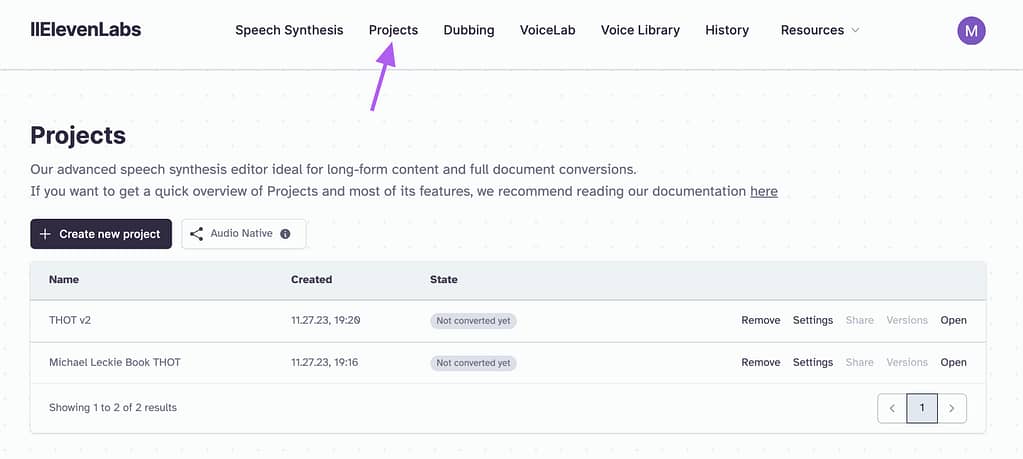The height and width of the screenshot is (459, 1023).
Task: Open Settings for THOT v2
Action: (x=813, y=321)
